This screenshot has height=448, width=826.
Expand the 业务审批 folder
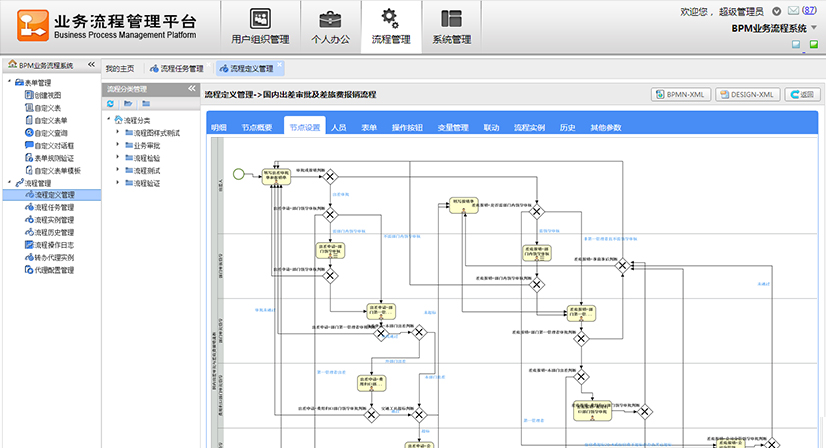119,145
